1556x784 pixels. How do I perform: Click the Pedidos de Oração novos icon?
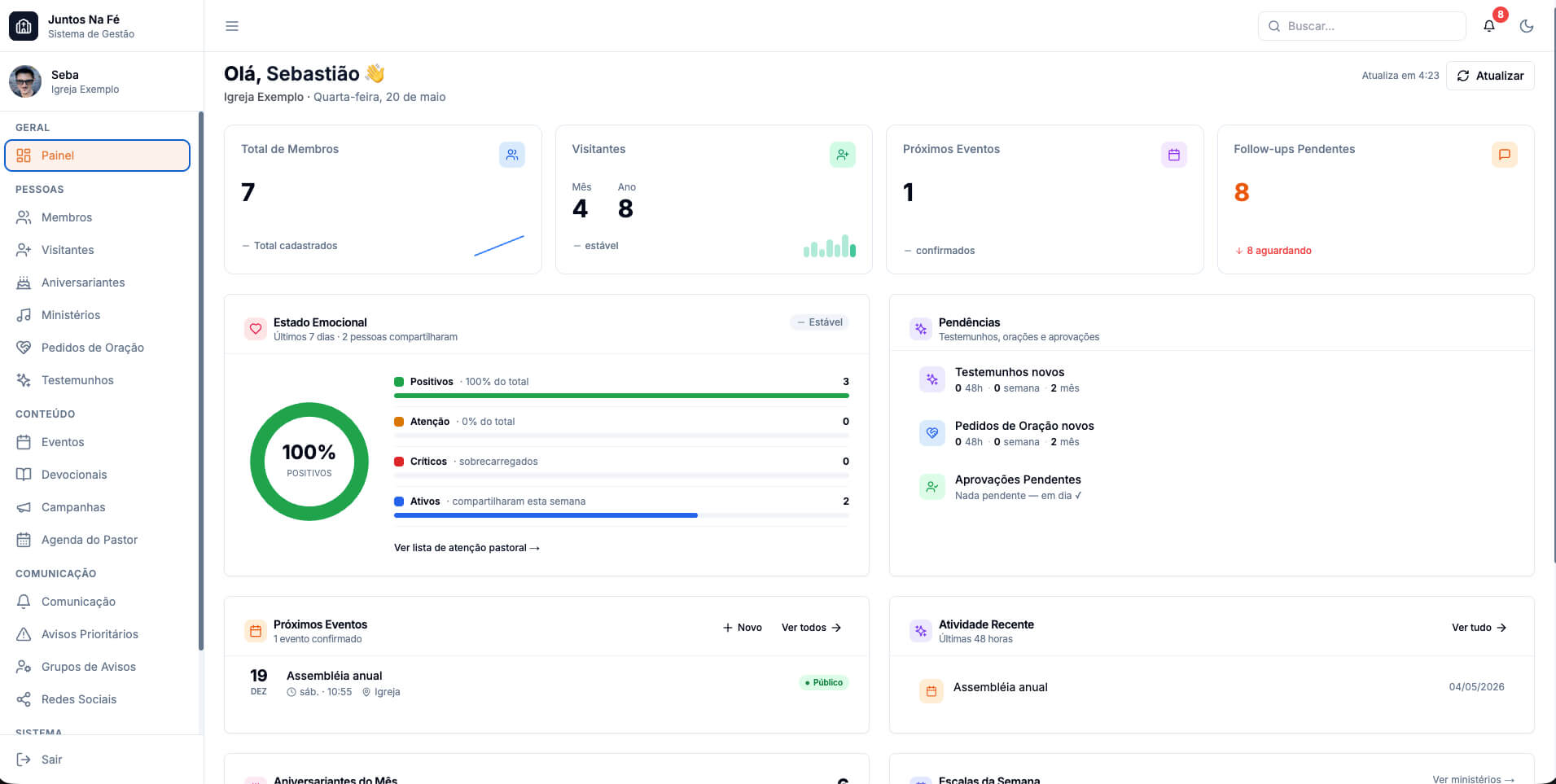(932, 433)
